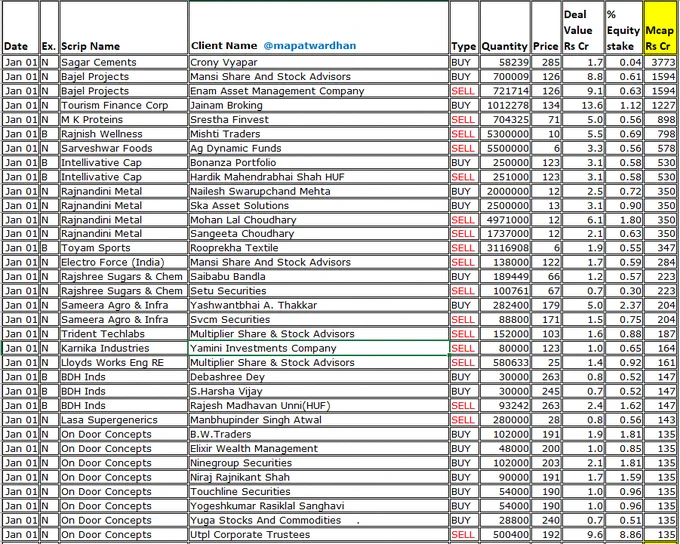Select the Date column header
The width and height of the screenshot is (680, 544).
pos(20,28)
